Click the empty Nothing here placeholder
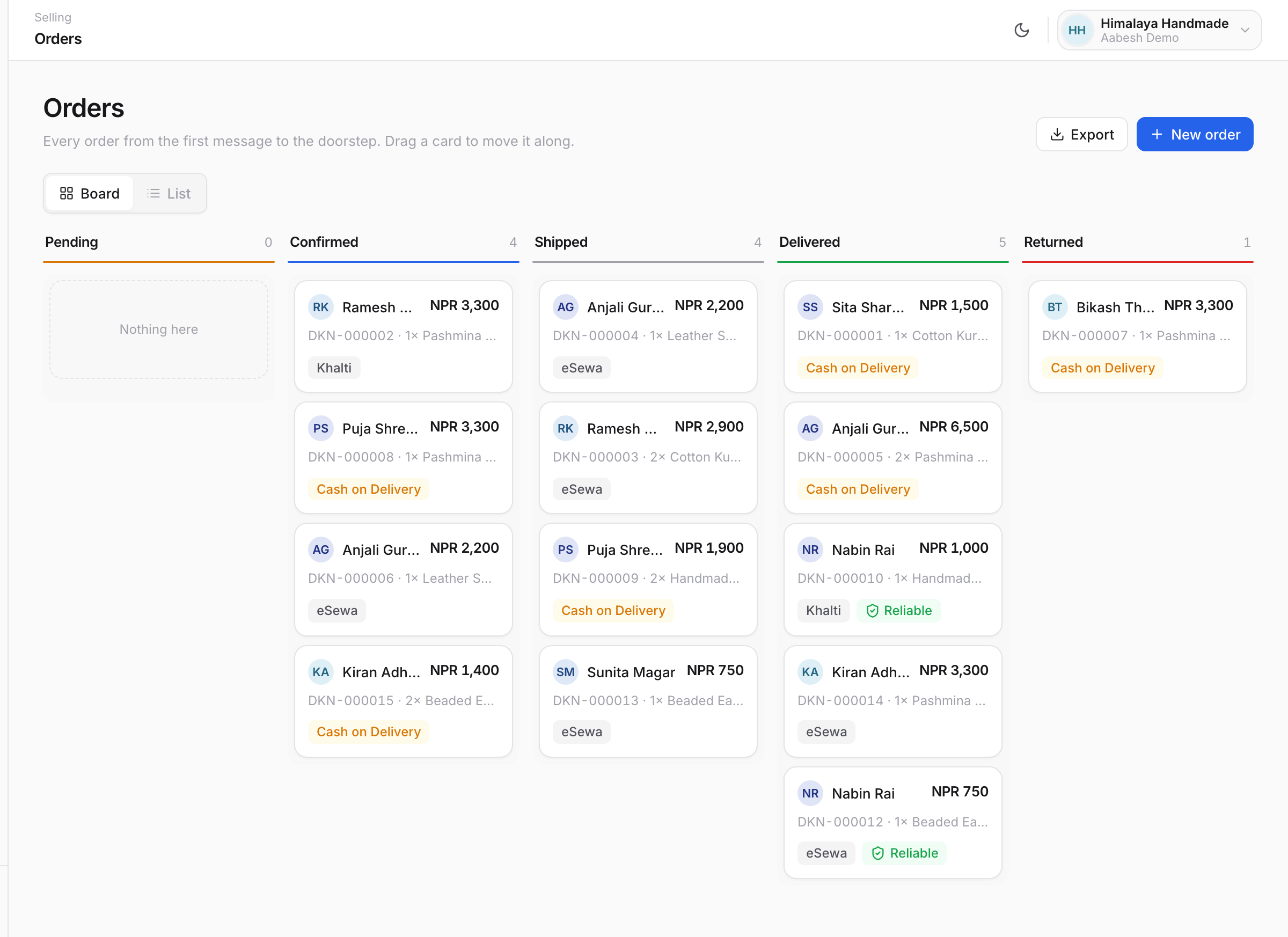This screenshot has width=1288, height=937. 158,330
